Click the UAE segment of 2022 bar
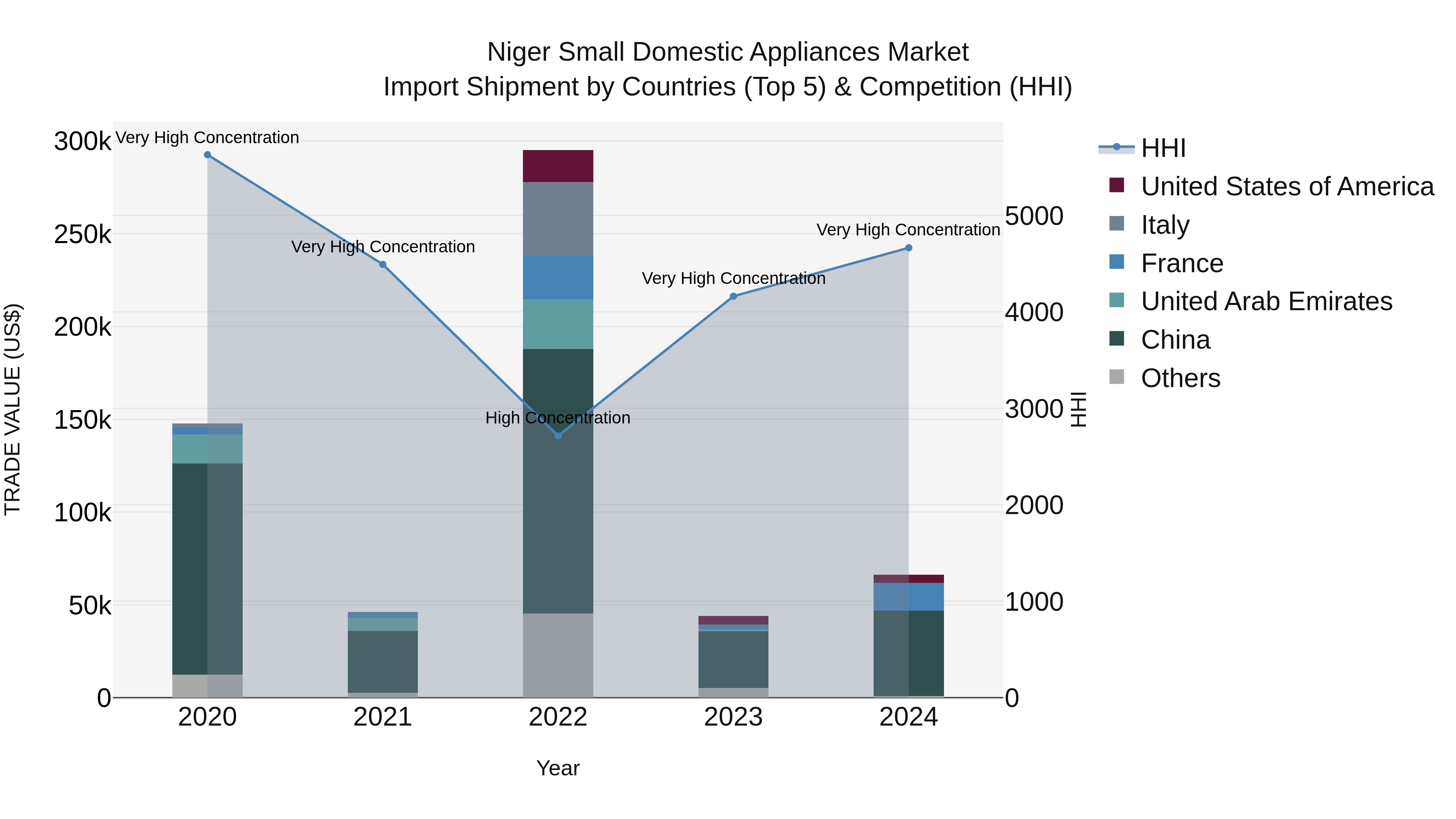This screenshot has width=1456, height=819. point(558,324)
